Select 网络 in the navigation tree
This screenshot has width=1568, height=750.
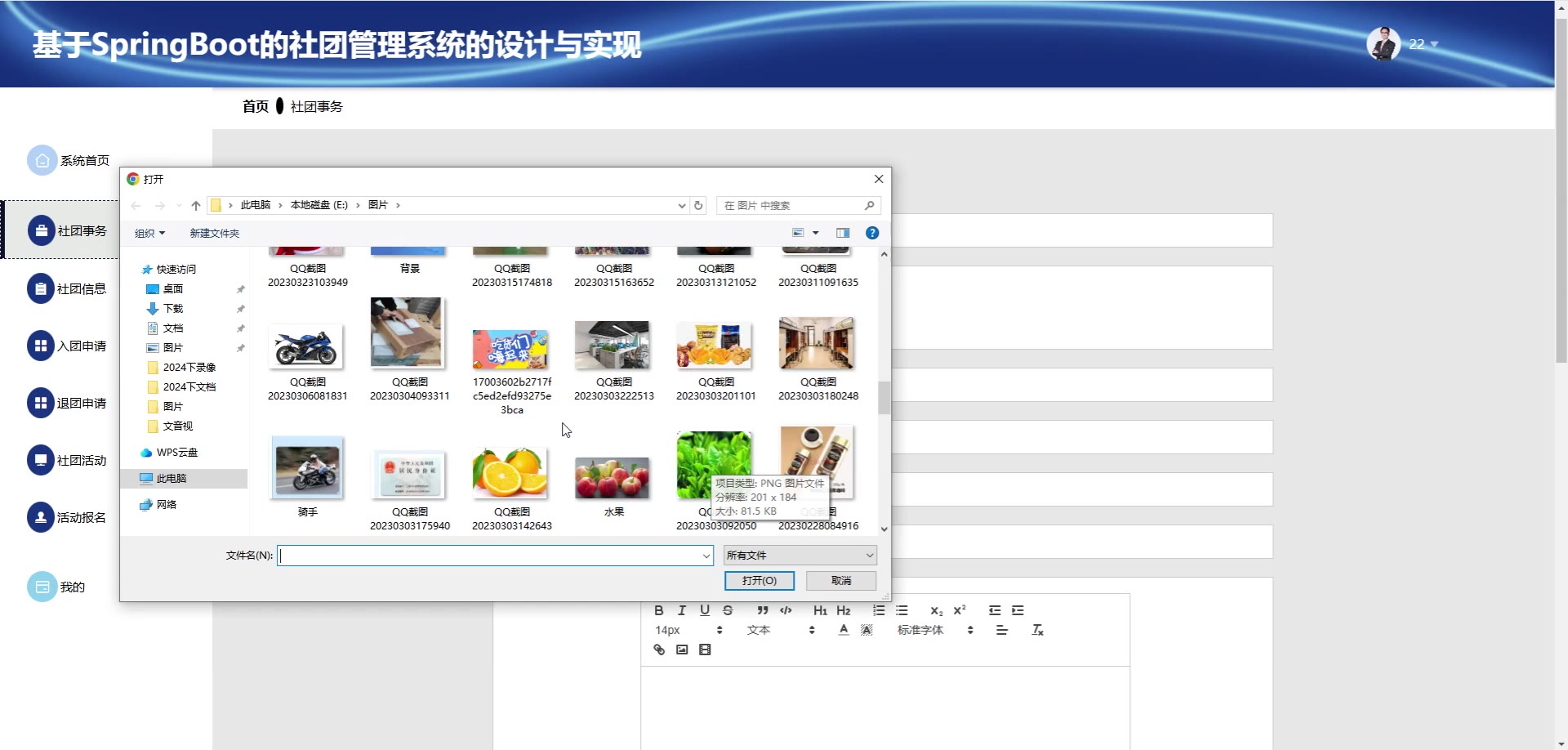(x=158, y=505)
